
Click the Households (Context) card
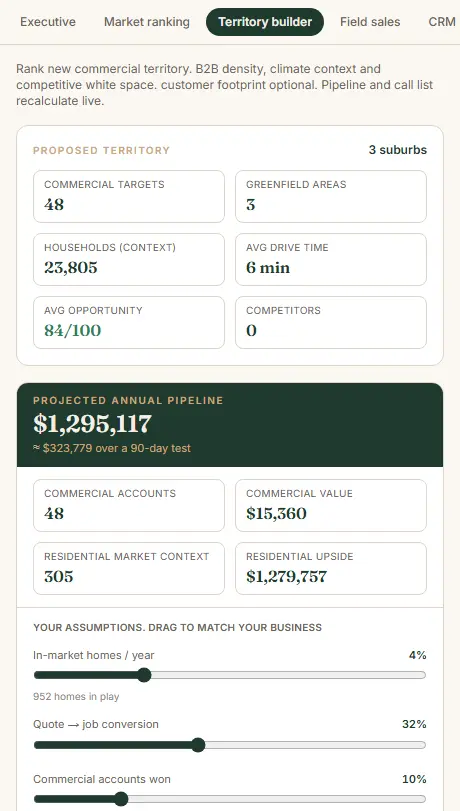click(x=129, y=260)
